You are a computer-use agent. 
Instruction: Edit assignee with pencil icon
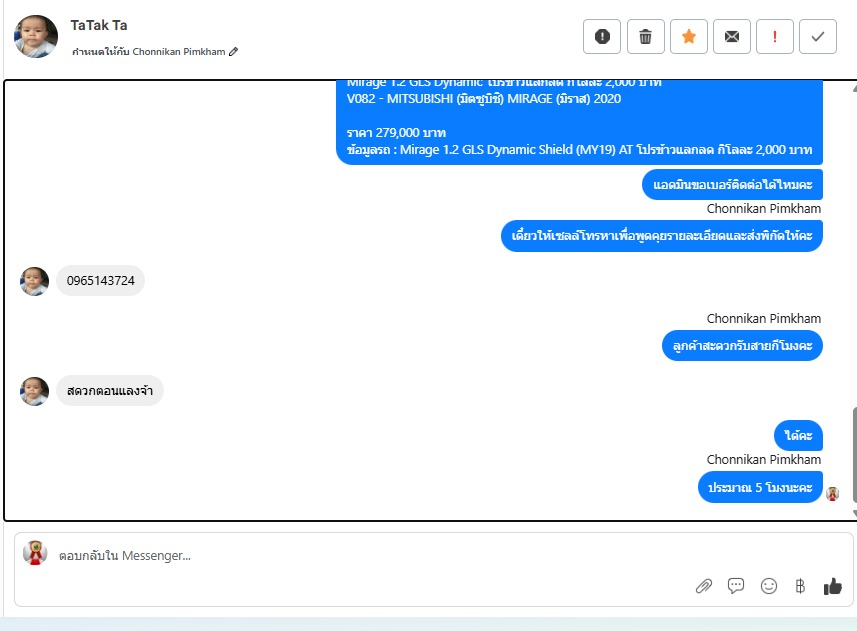point(233,51)
